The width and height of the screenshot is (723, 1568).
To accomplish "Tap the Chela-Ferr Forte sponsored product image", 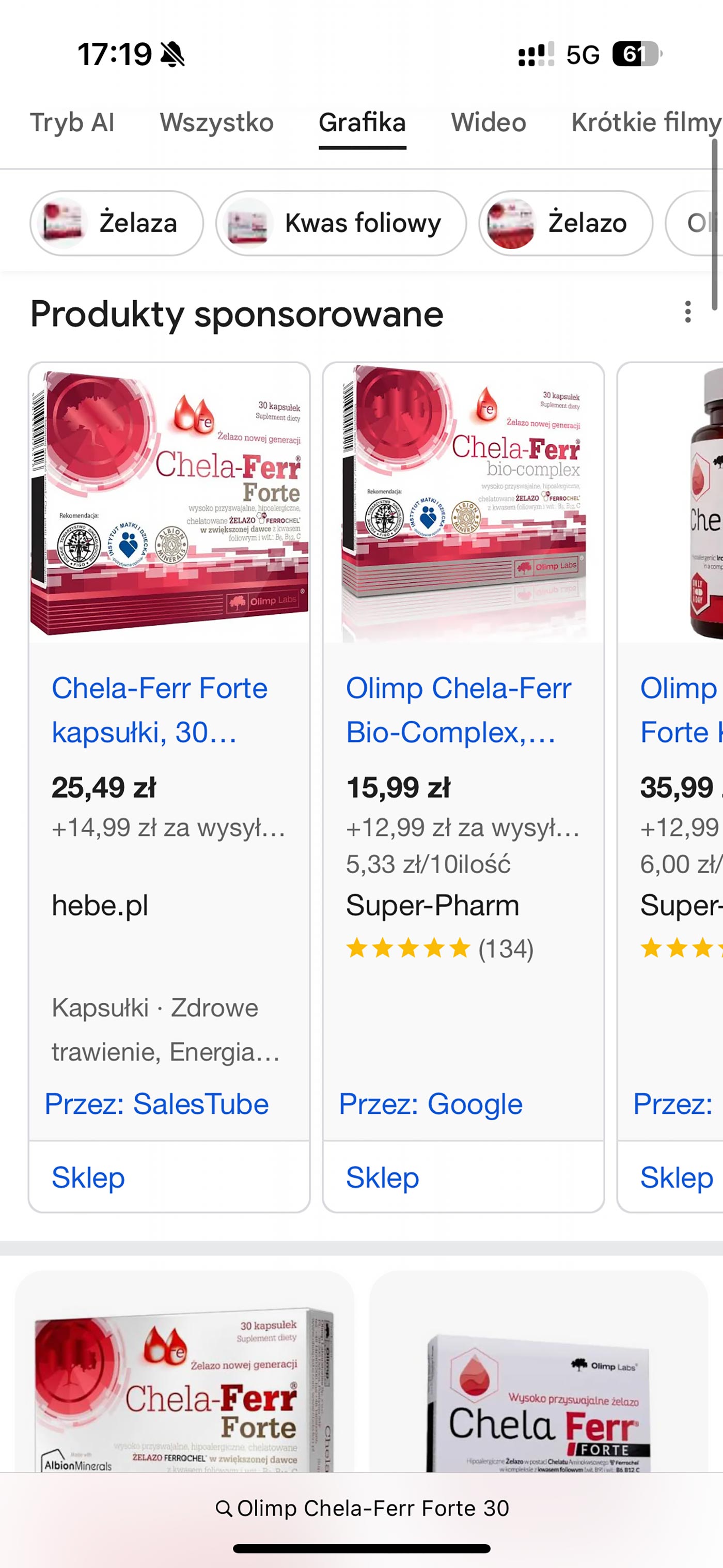I will pos(169,503).
